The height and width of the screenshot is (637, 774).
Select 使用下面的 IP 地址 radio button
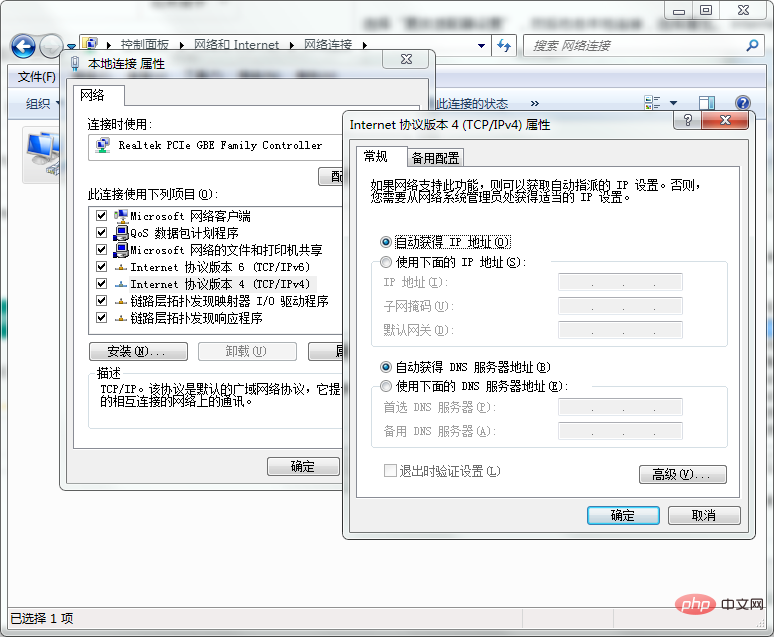coord(386,262)
